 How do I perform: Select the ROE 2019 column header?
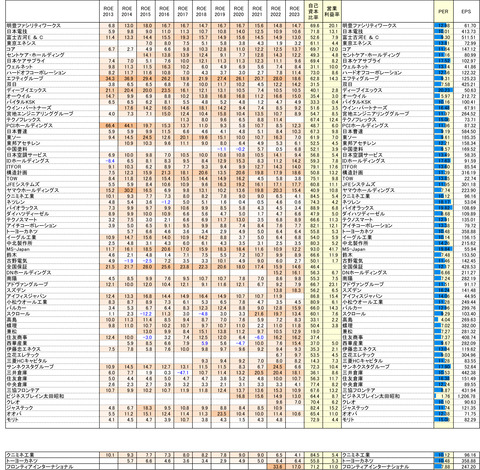coord(220,11)
